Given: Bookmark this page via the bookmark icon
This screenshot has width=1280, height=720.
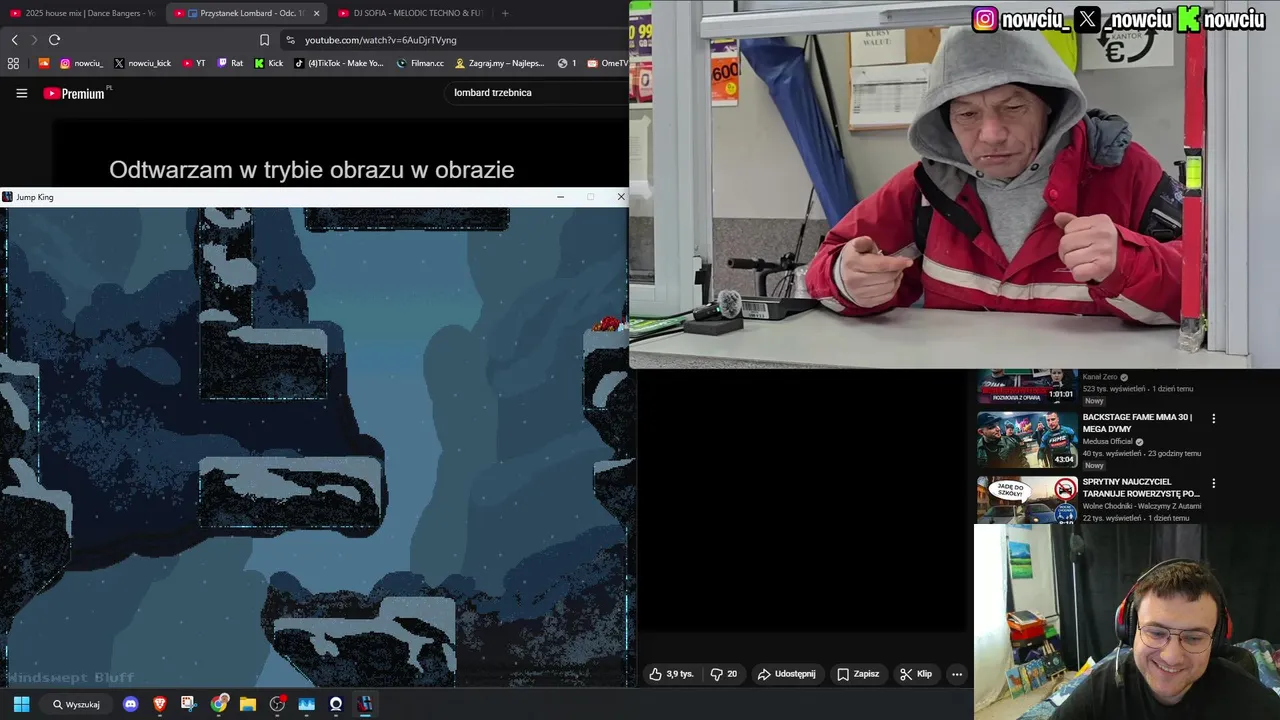Looking at the screenshot, I should (264, 40).
